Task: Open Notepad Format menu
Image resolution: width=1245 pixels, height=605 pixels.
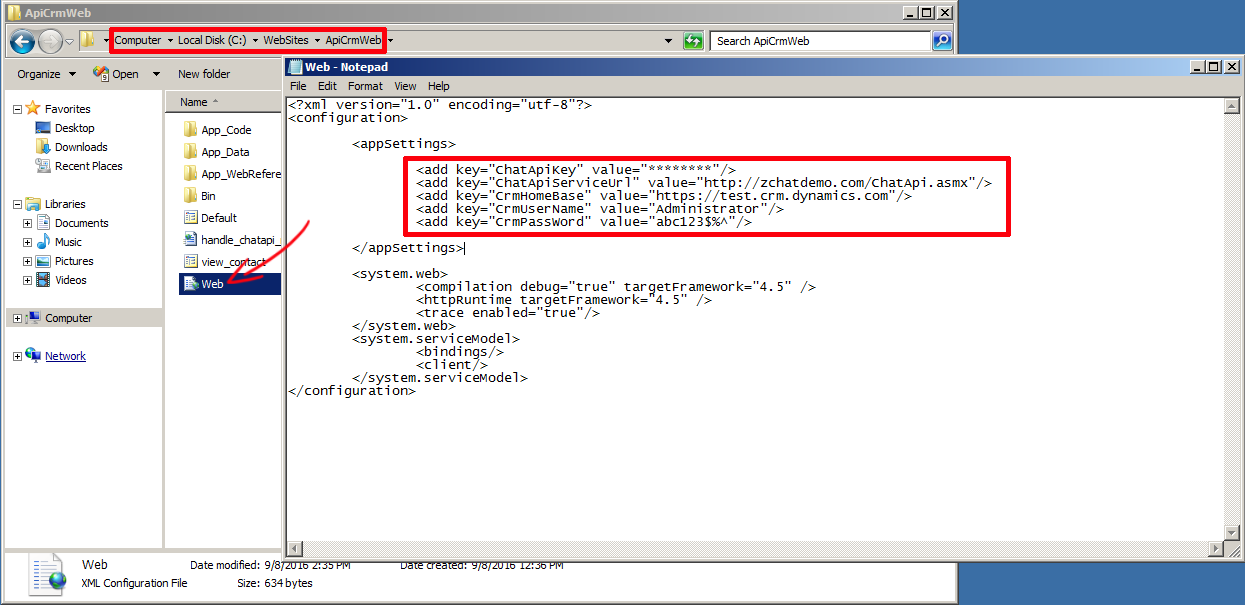Action: [365, 86]
